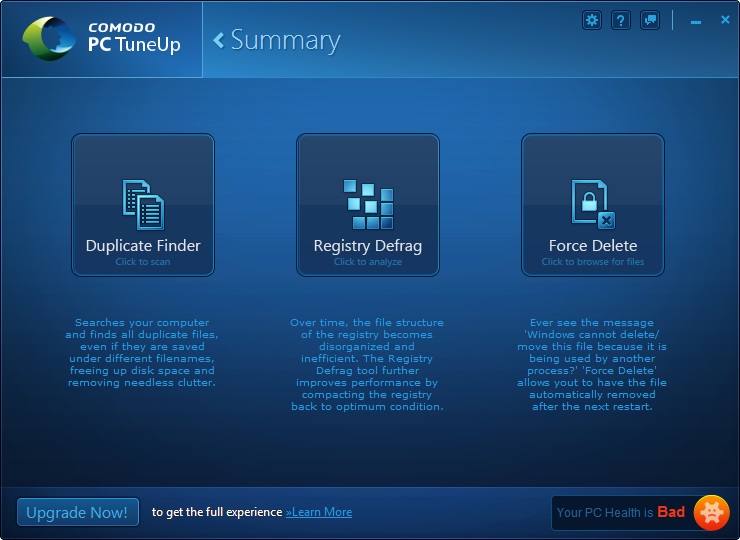
Task: Click the Registry Defrag blocks icon
Action: [368, 204]
